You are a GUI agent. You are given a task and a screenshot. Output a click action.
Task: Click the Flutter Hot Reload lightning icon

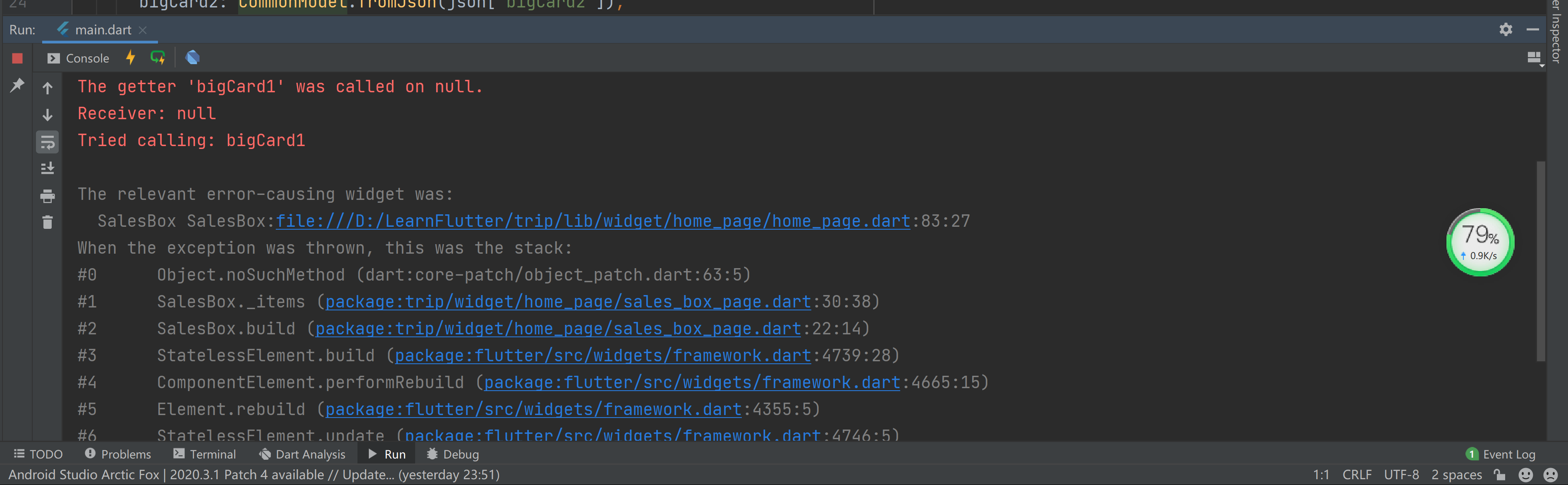tap(130, 58)
